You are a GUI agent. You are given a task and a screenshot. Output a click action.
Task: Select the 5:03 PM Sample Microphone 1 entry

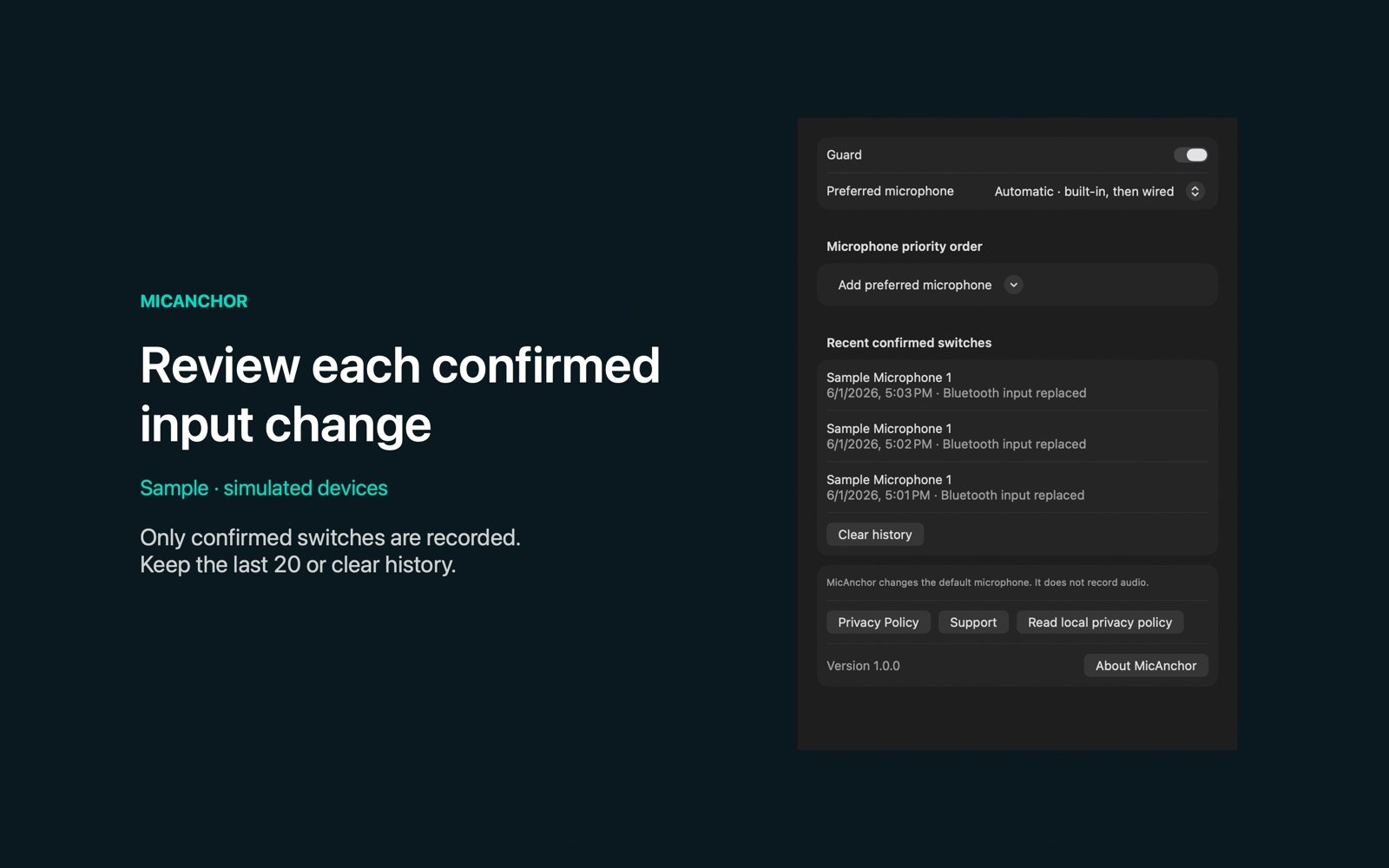click(1017, 385)
